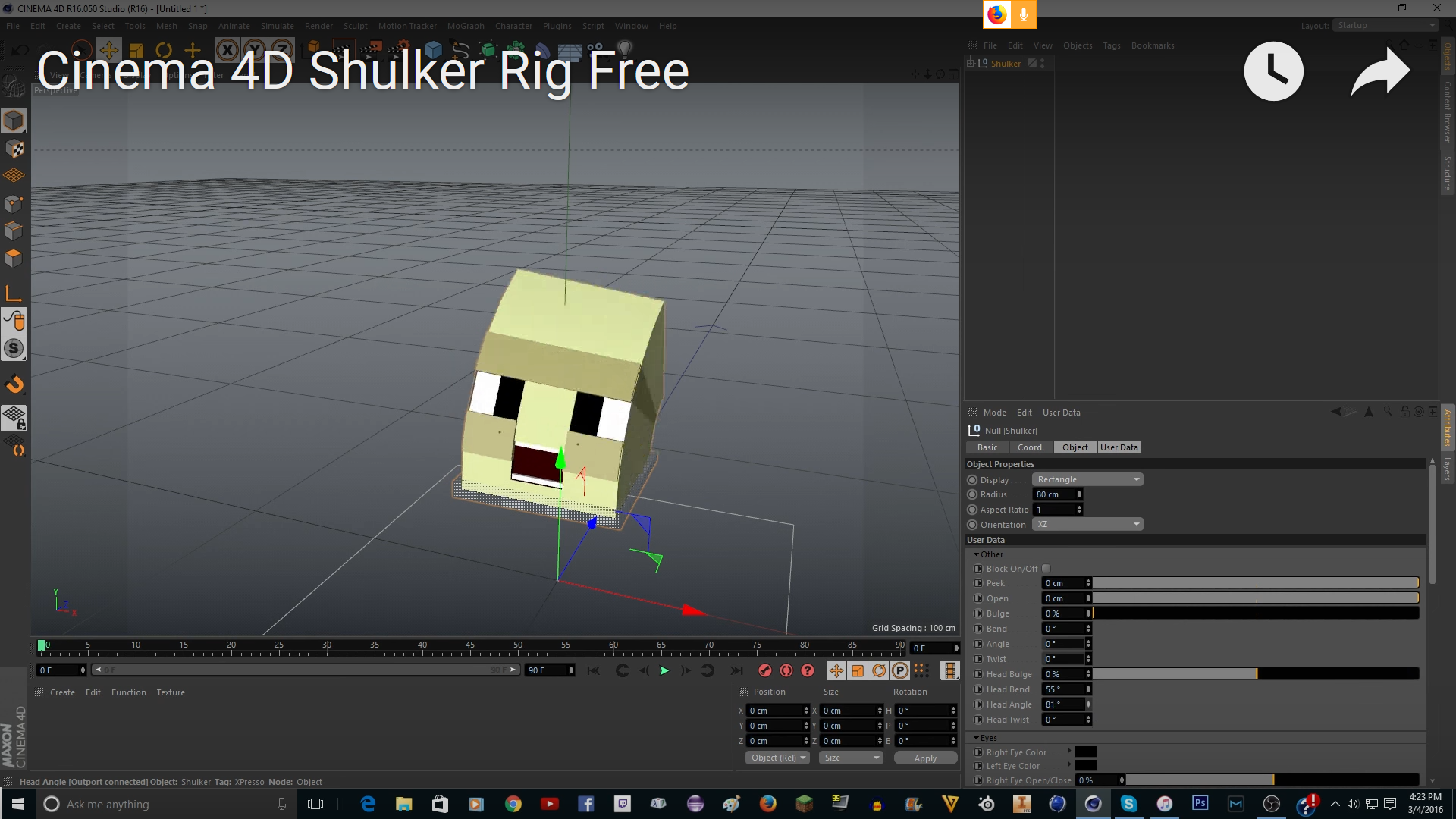Viewport: 1456px width, 819px height.
Task: Click Attribute Manager lock icon
Action: click(x=1404, y=412)
